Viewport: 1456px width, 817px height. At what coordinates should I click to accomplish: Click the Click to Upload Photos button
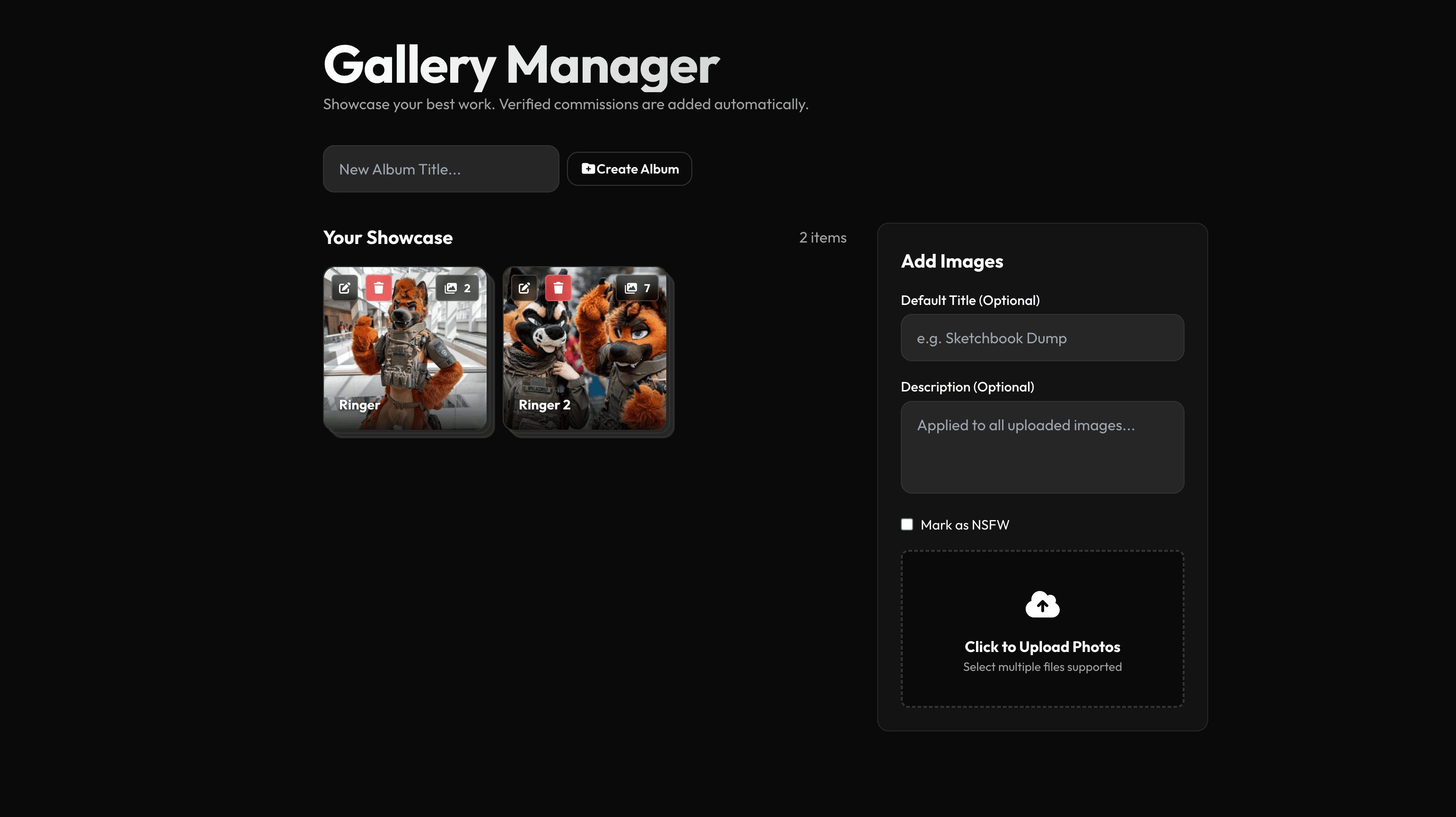[1042, 646]
